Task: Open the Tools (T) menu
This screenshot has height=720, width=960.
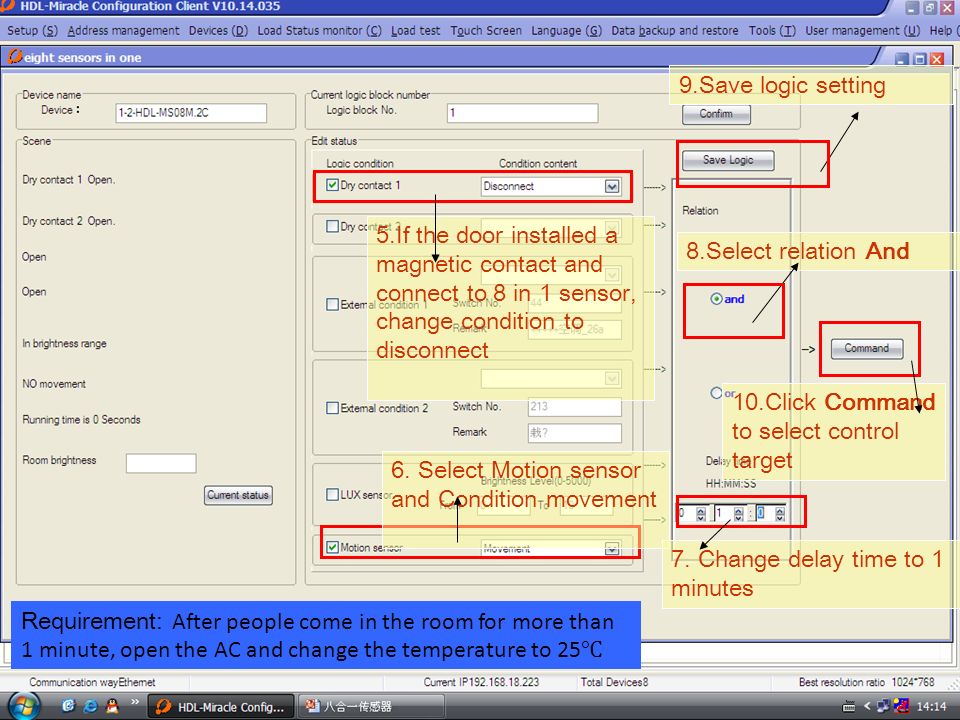Action: [772, 31]
